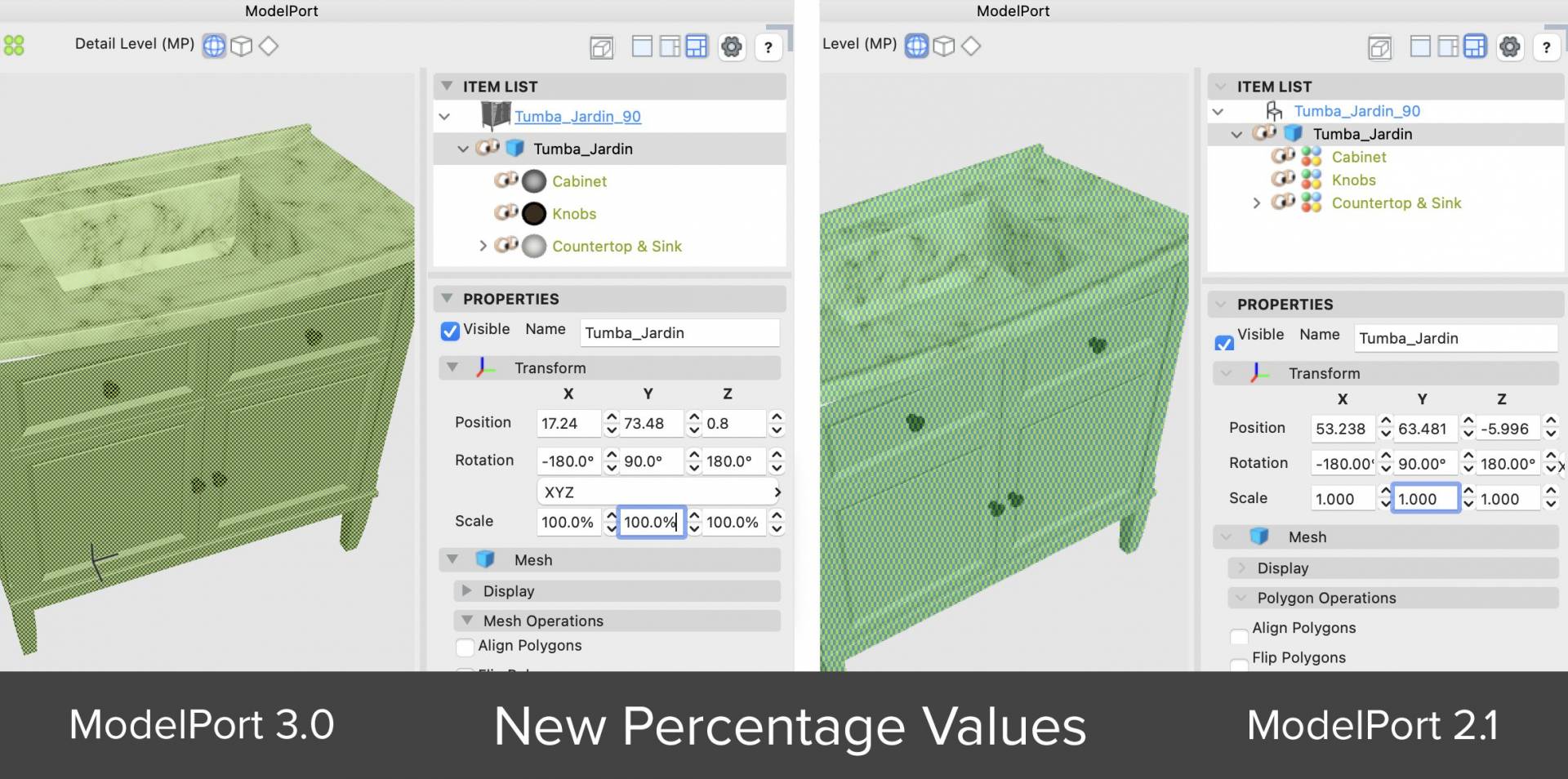Click Position X field showing 17.24

pos(568,423)
